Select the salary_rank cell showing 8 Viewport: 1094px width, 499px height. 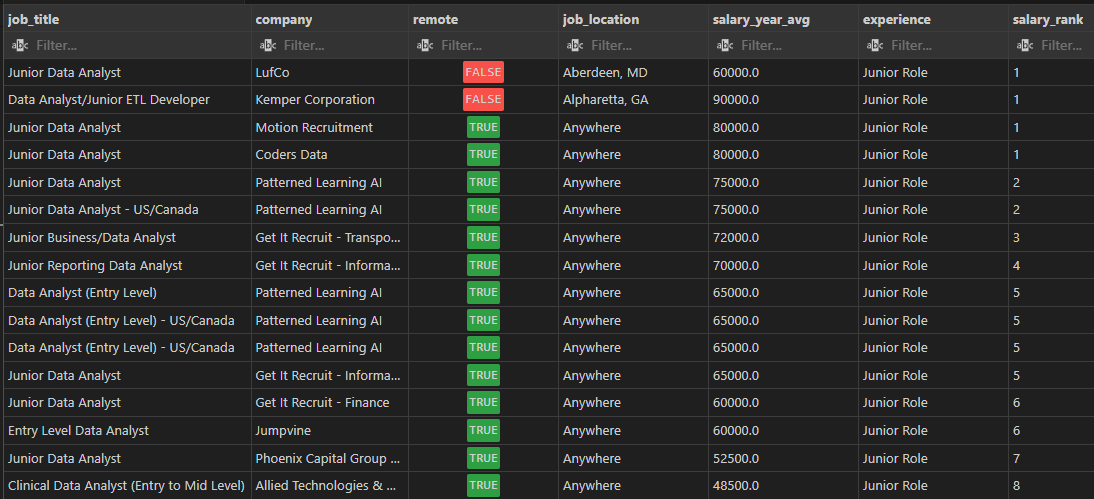click(x=1017, y=486)
